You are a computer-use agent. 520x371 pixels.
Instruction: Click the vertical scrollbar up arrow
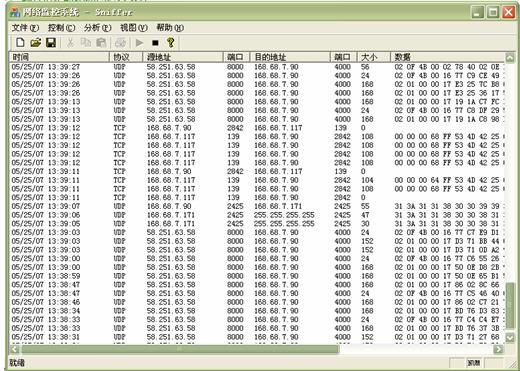click(x=510, y=58)
